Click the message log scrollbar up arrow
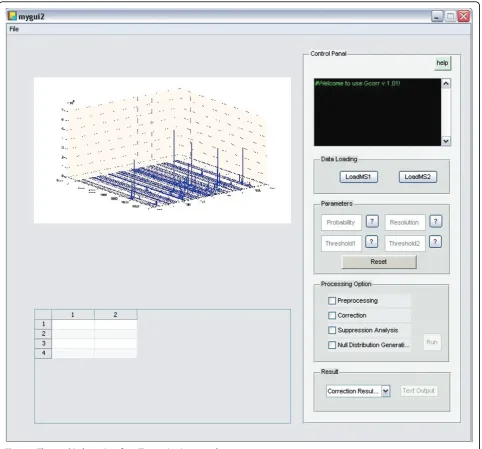 pos(446,83)
